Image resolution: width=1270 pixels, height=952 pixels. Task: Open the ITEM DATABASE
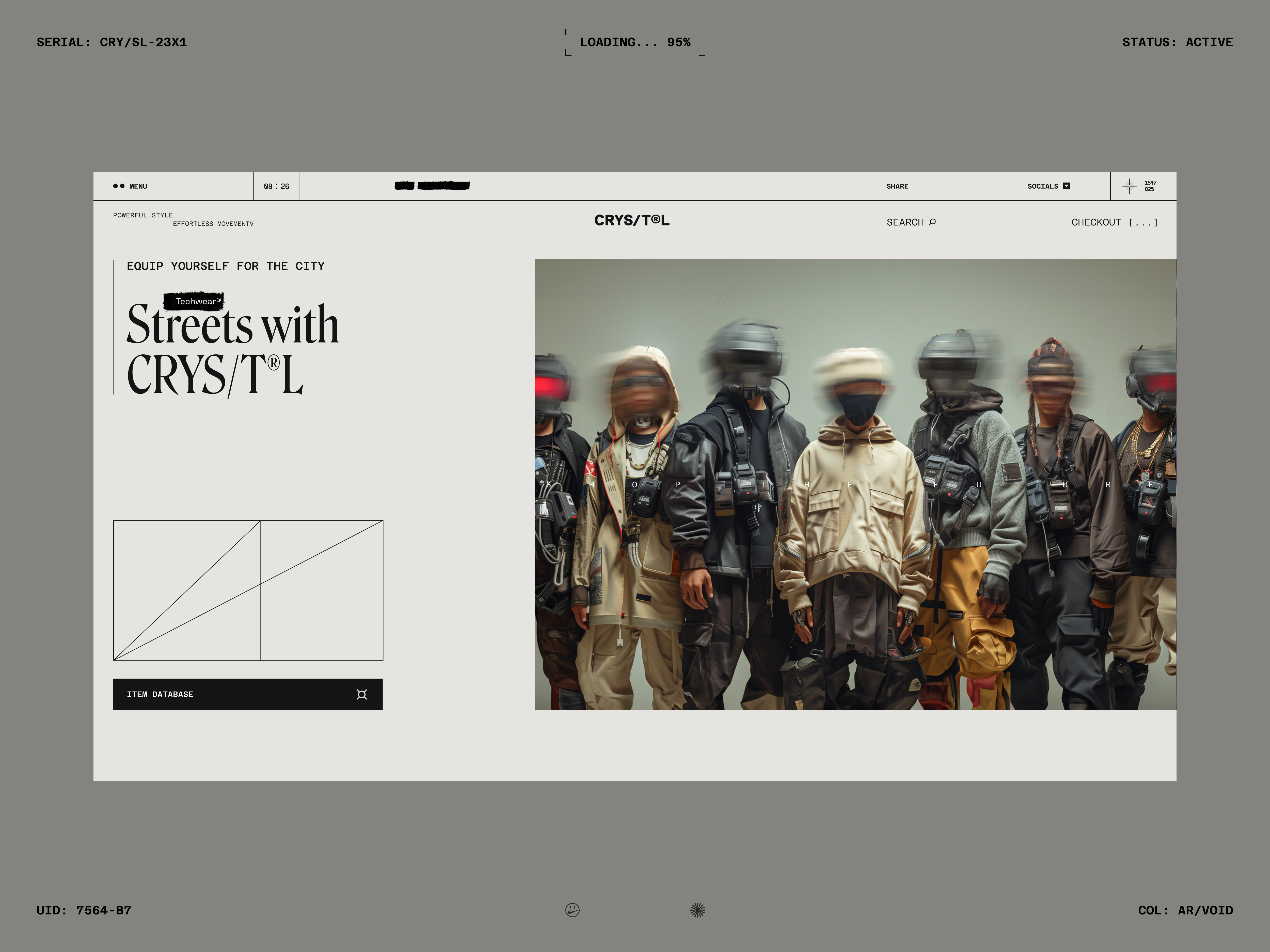161,694
